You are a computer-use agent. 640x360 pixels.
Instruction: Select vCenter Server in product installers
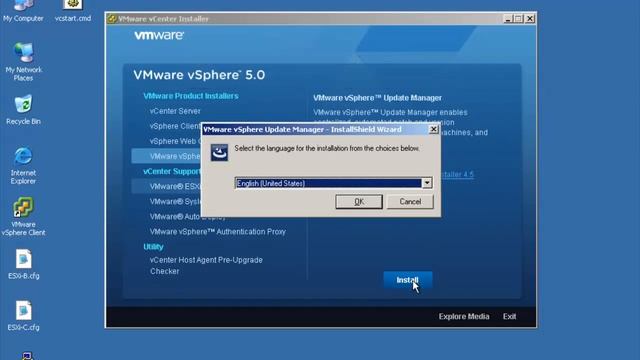click(x=175, y=111)
